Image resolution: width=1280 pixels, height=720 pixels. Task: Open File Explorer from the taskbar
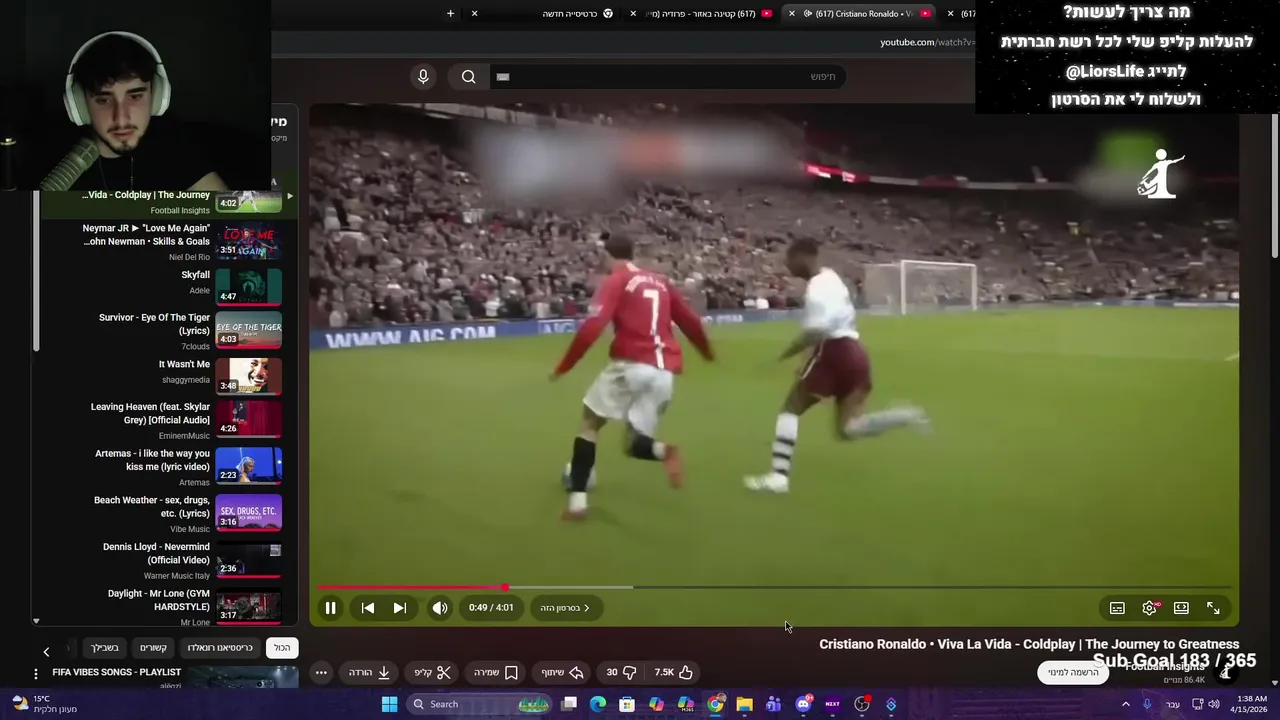point(744,704)
